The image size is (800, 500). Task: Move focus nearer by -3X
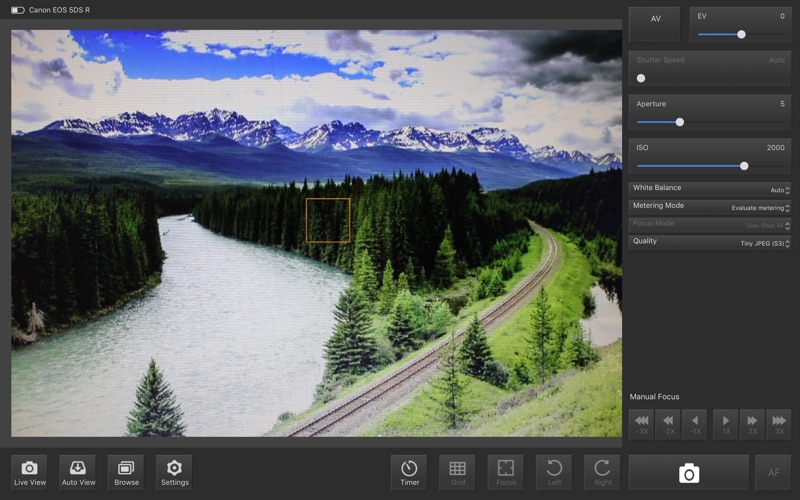click(641, 424)
